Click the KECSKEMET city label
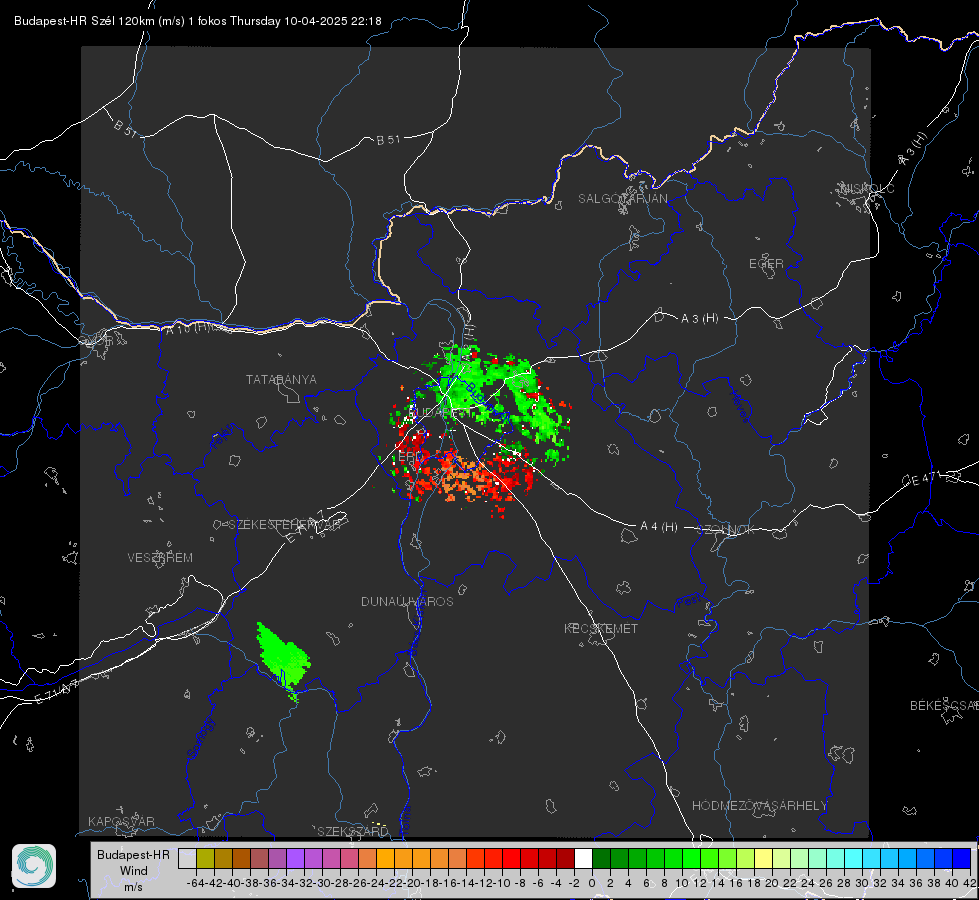979x900 pixels. pyautogui.click(x=601, y=628)
